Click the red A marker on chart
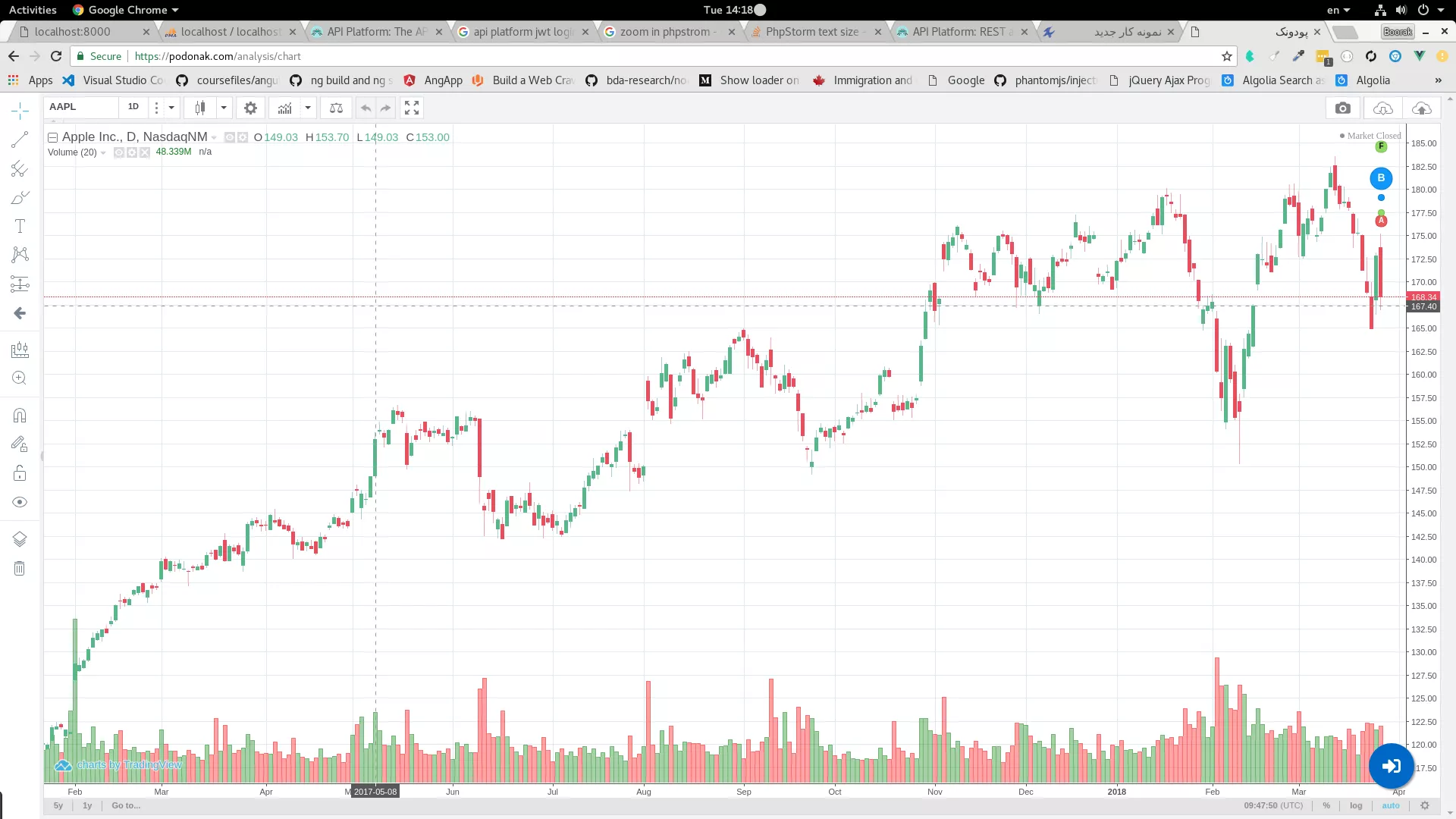 (1381, 221)
